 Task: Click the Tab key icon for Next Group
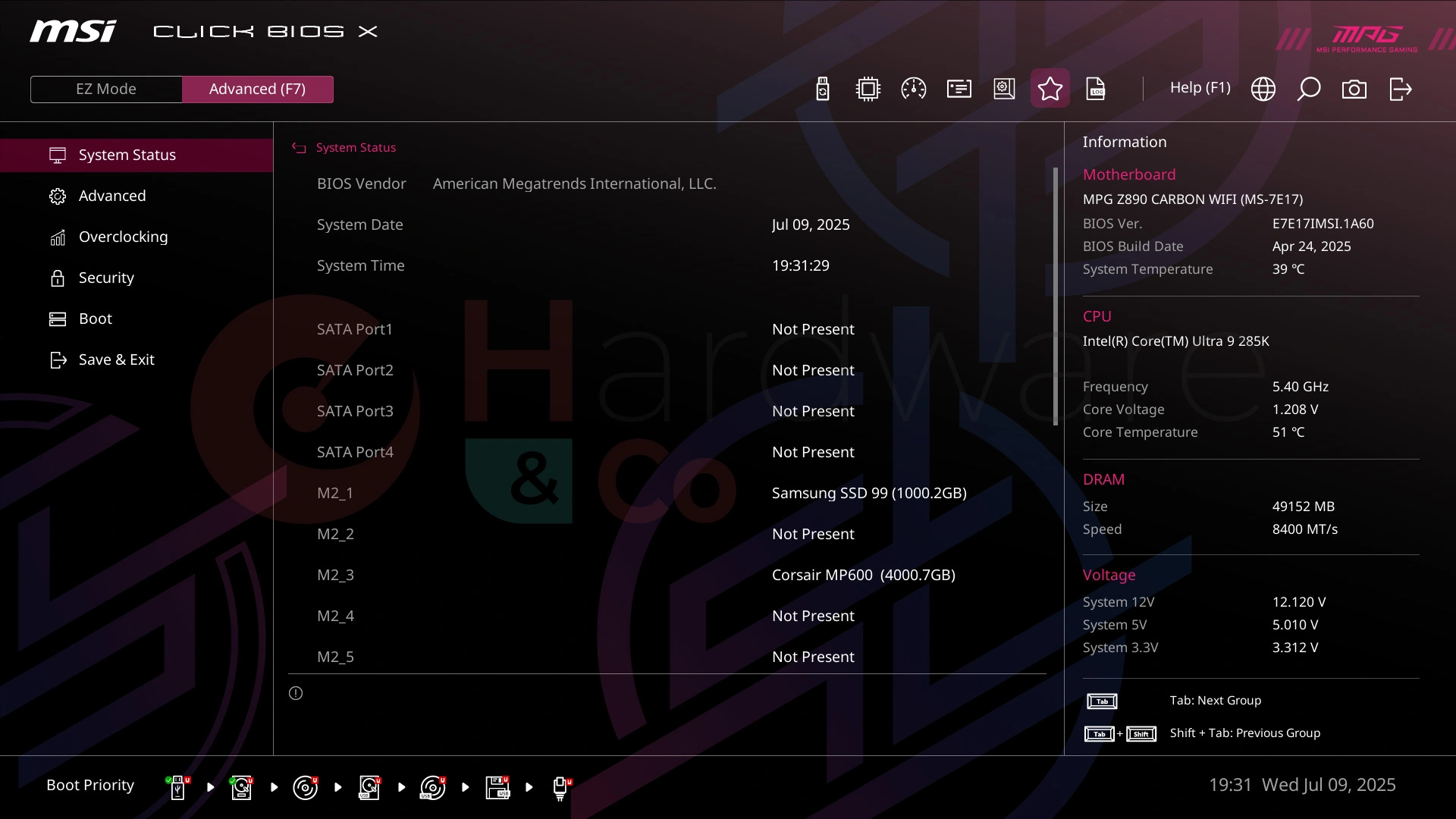1102,701
